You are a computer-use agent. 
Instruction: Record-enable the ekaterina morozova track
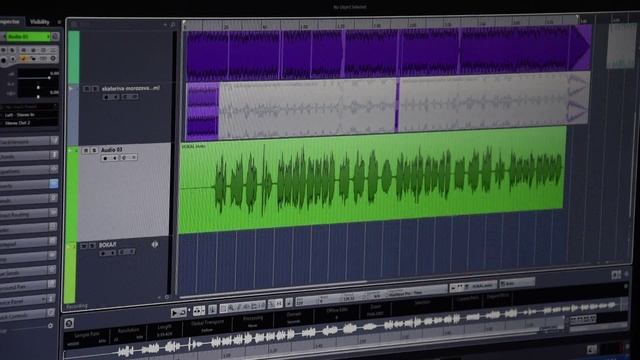107,97
